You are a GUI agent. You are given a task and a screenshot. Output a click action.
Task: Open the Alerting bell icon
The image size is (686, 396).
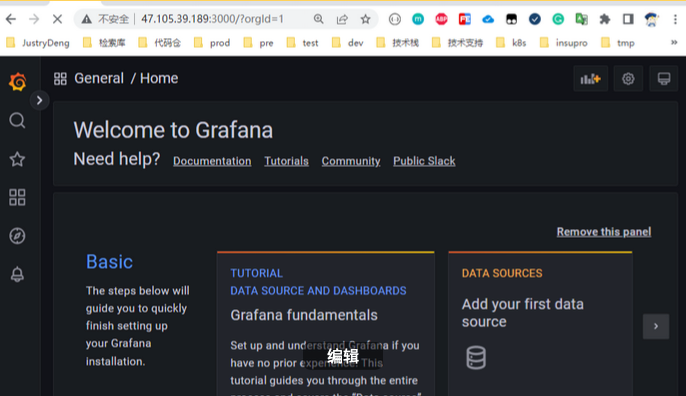coord(17,274)
